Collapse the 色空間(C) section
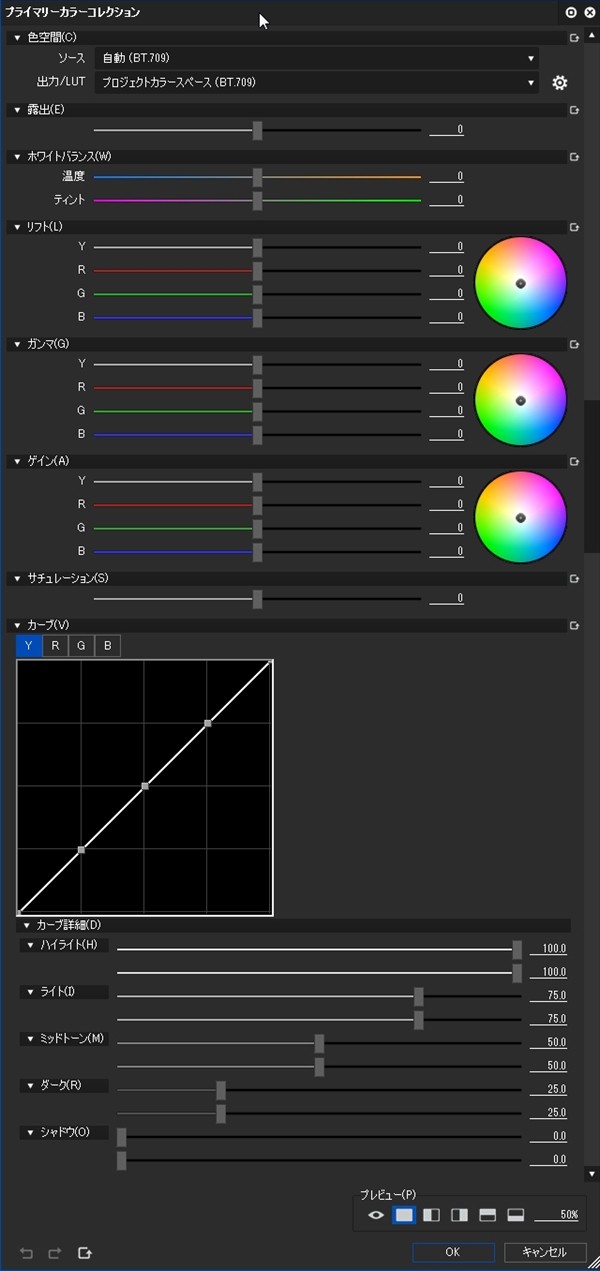 (18, 38)
